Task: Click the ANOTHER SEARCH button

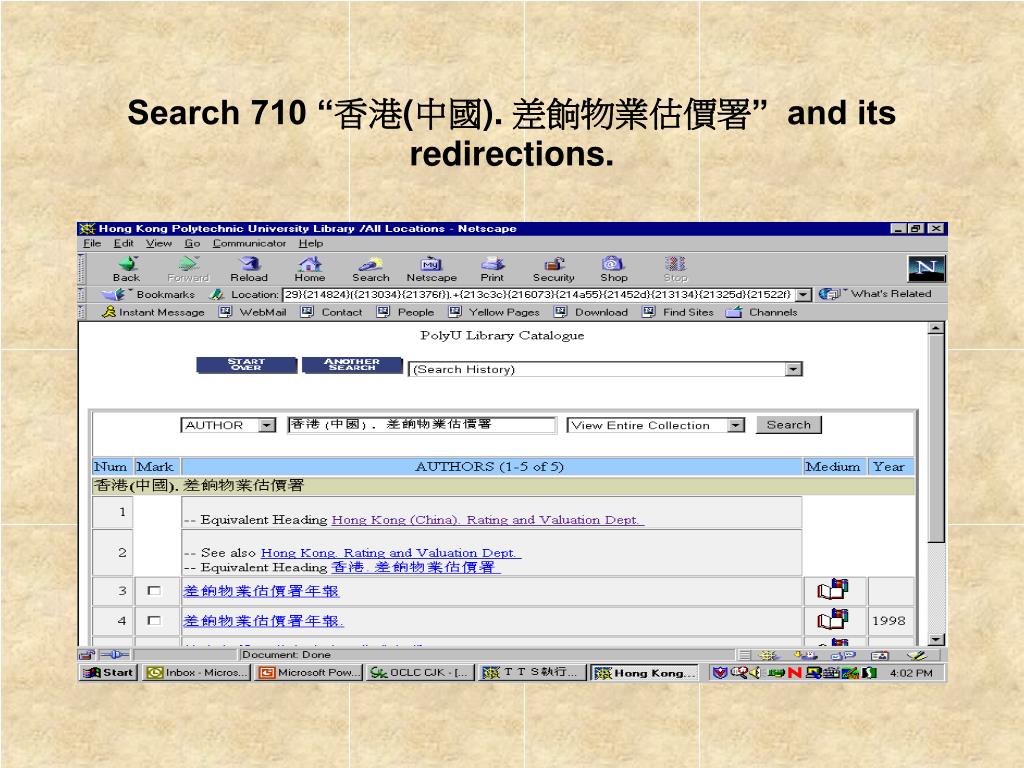Action: tap(352, 365)
